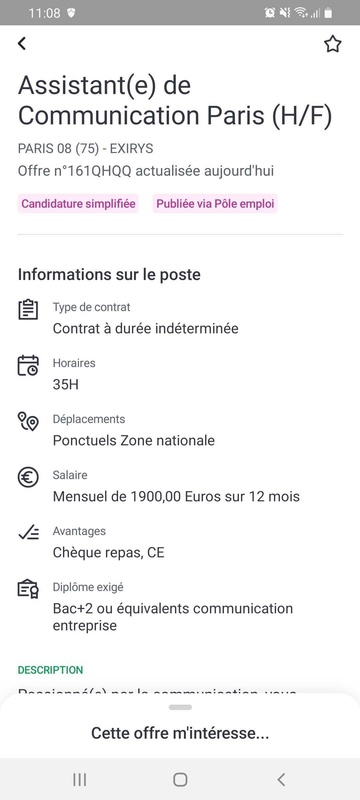The image size is (360, 800).
Task: Tap the Android navigation back chevron
Action: click(x=281, y=779)
